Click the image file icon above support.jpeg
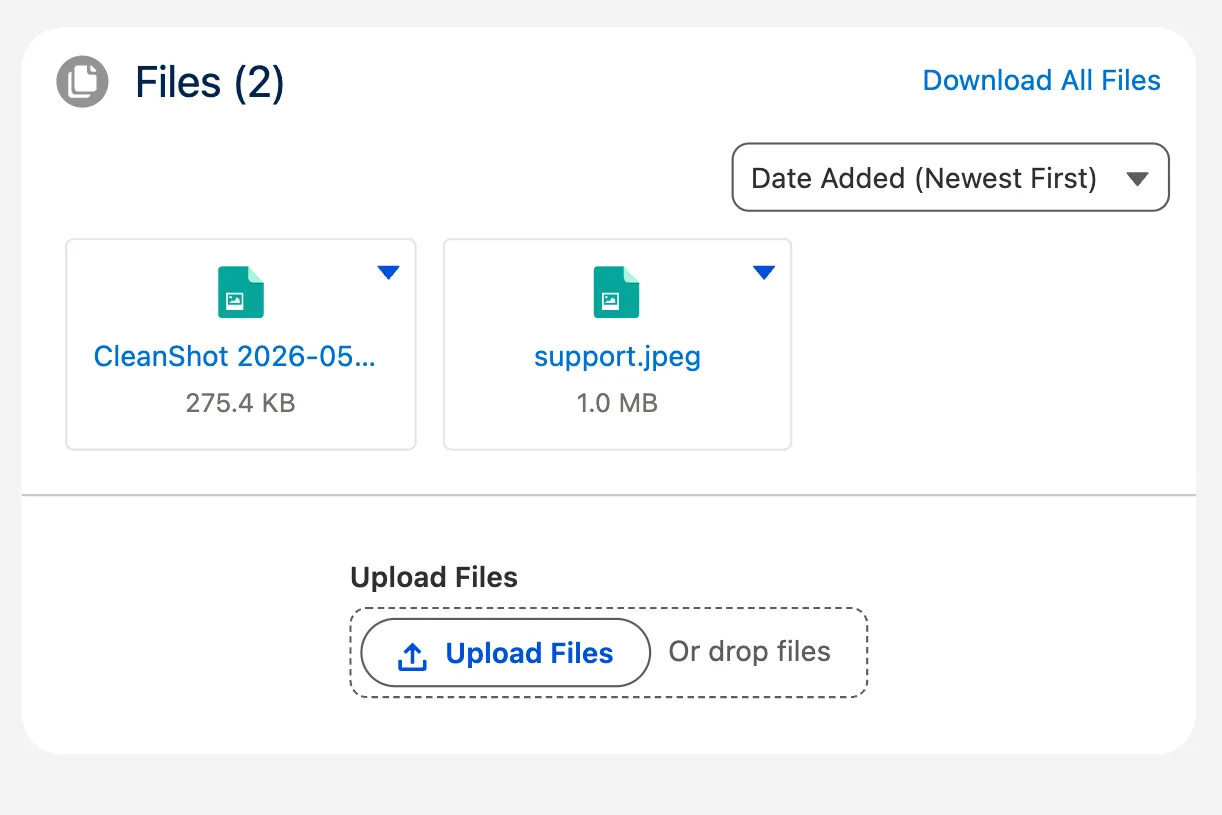The image size is (1222, 815). [x=616, y=292]
